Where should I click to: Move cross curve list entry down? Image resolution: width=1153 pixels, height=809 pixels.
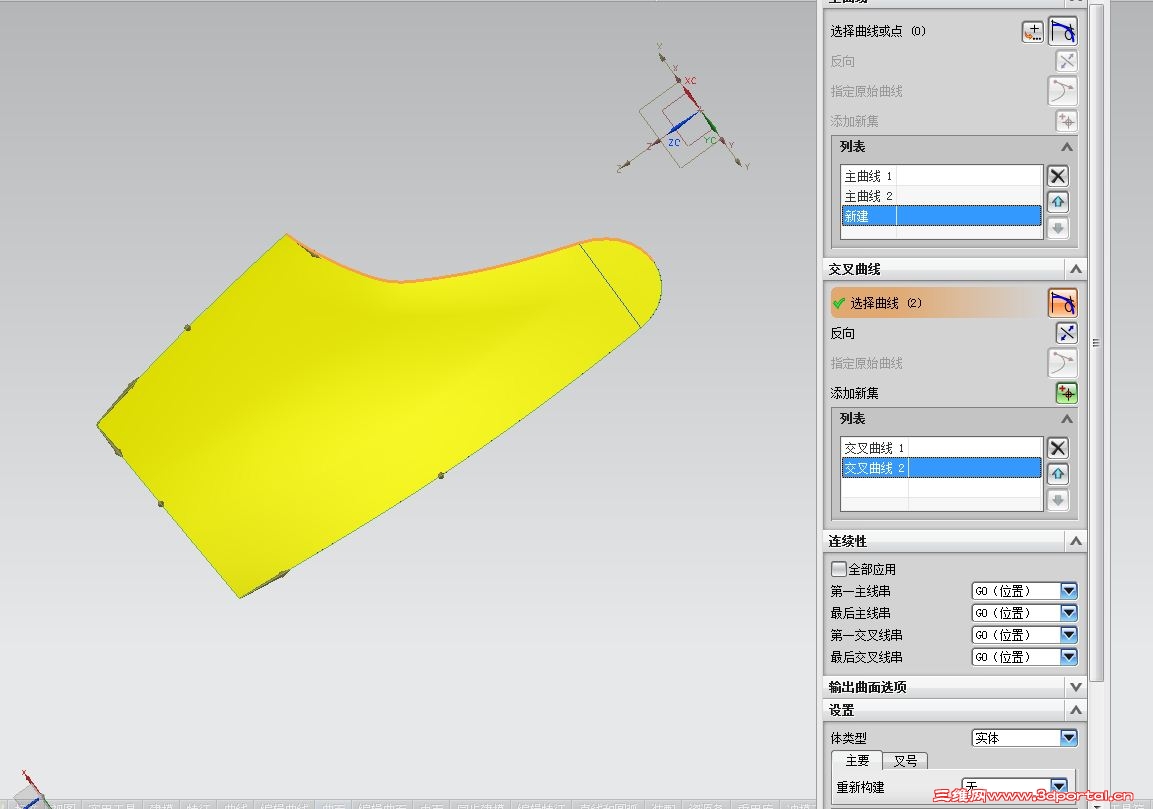point(1057,500)
